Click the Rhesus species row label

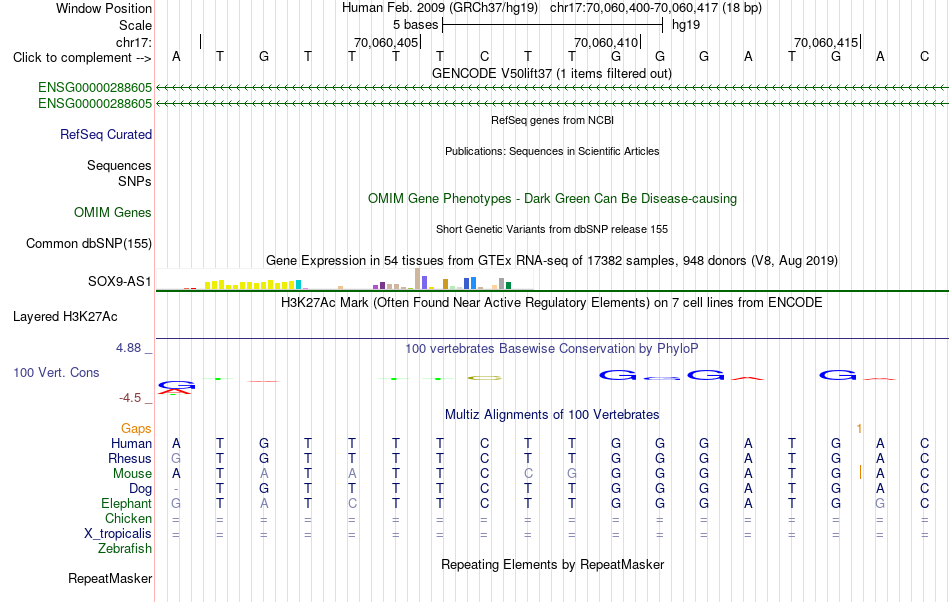point(130,458)
